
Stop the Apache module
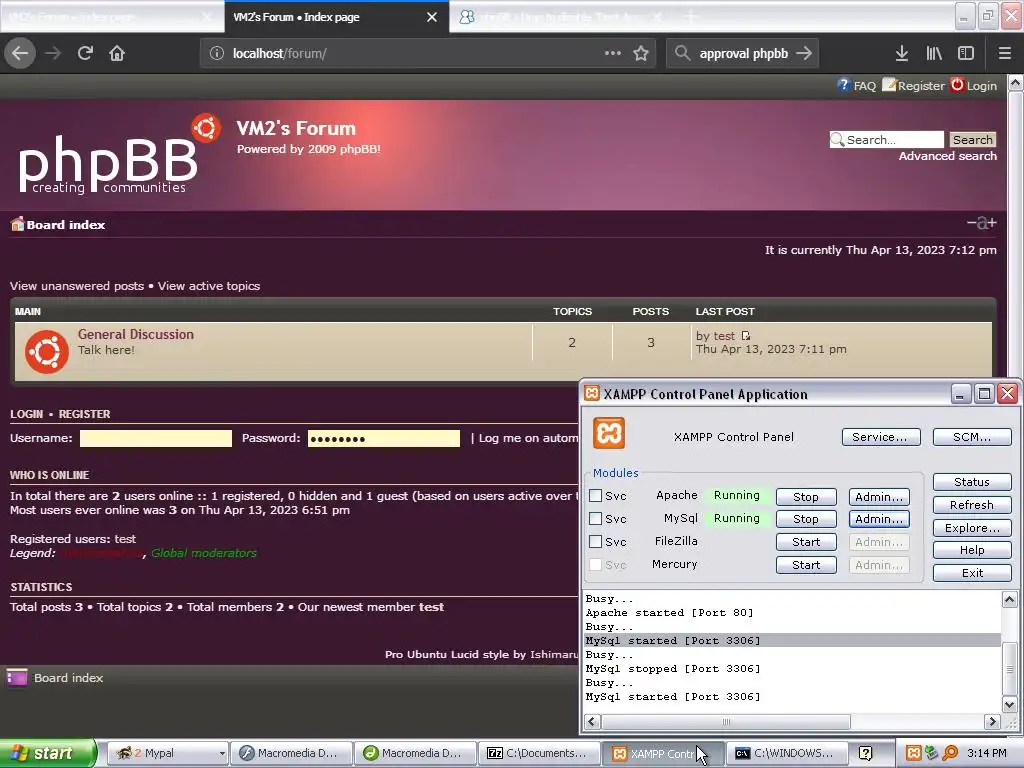806,497
